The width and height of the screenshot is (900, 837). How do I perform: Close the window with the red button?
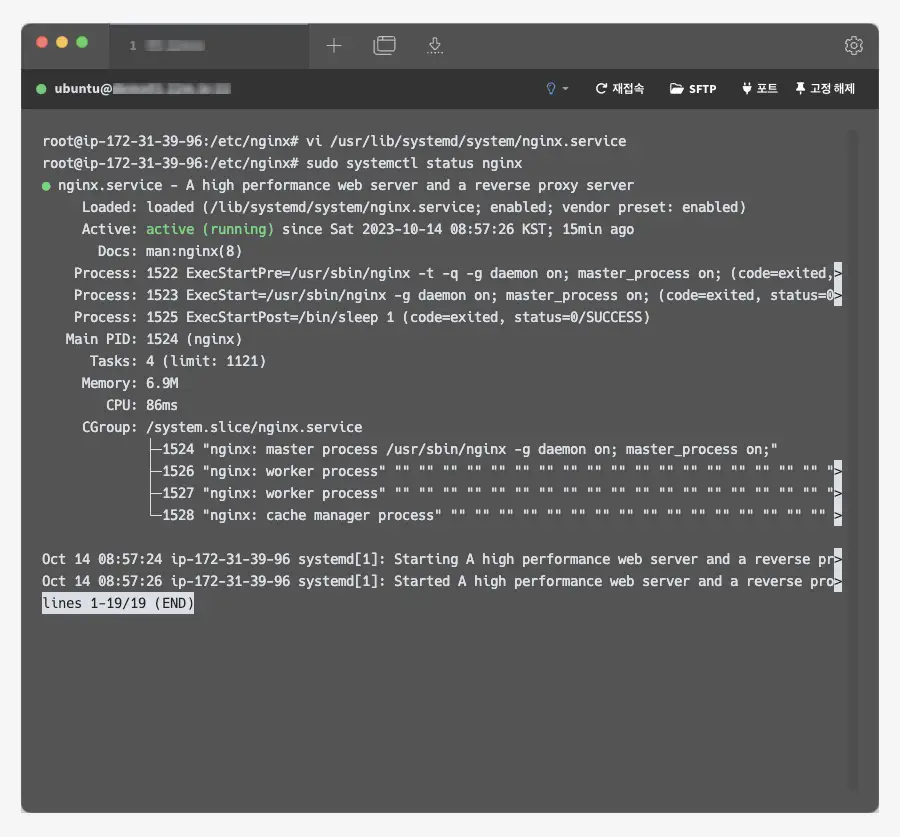(x=42, y=43)
